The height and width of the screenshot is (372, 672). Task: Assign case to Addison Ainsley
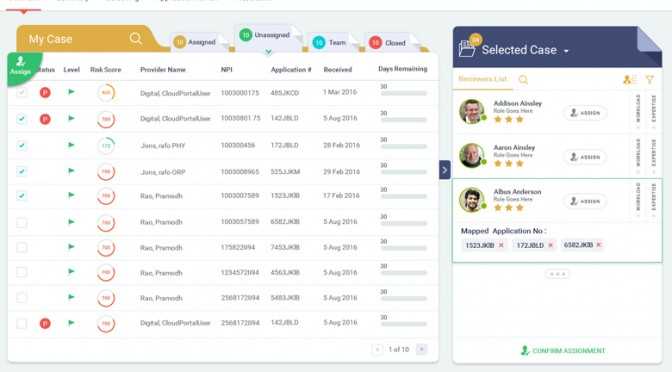pos(585,113)
